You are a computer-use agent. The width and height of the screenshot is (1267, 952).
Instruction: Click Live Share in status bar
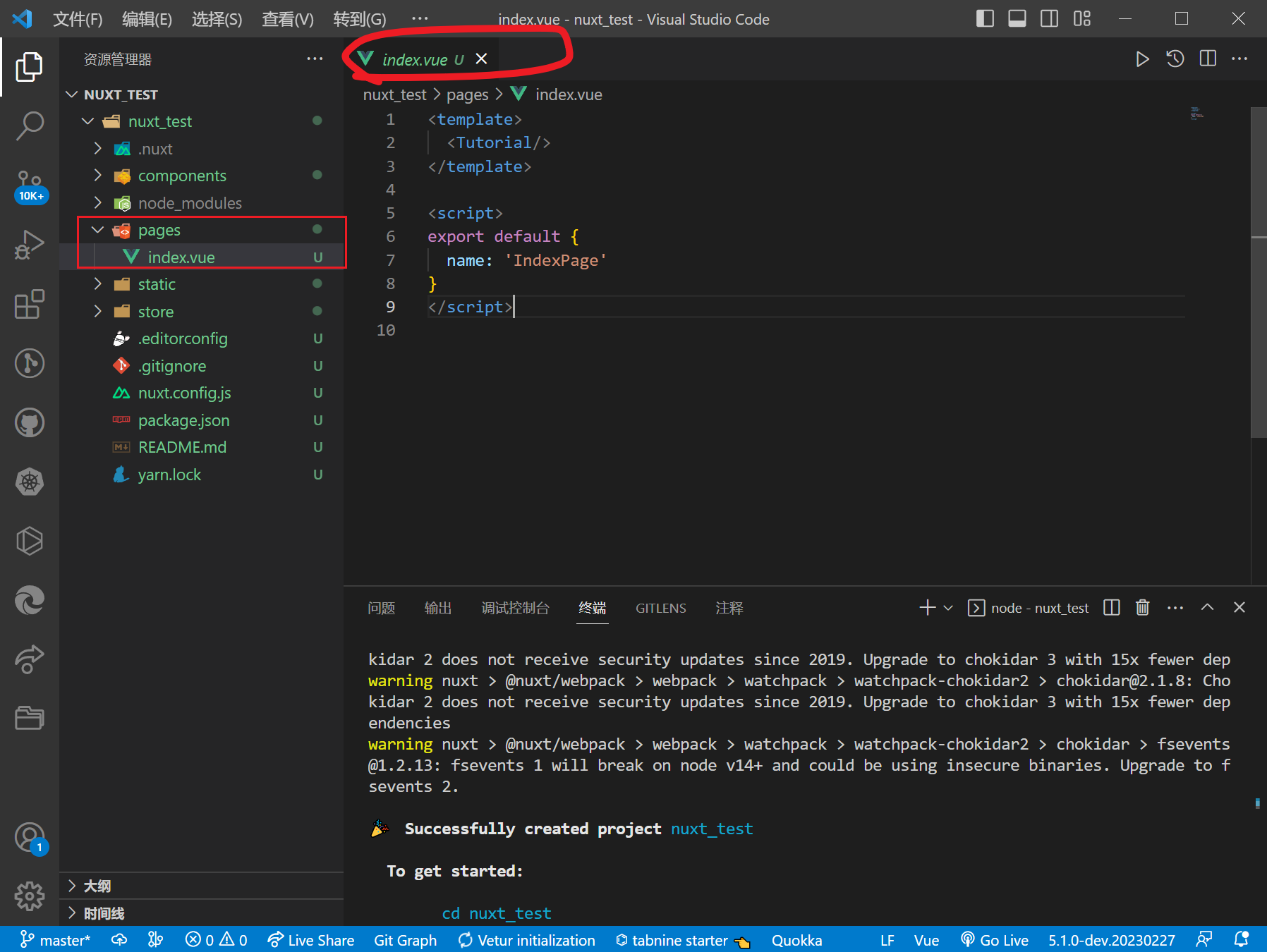click(x=311, y=939)
